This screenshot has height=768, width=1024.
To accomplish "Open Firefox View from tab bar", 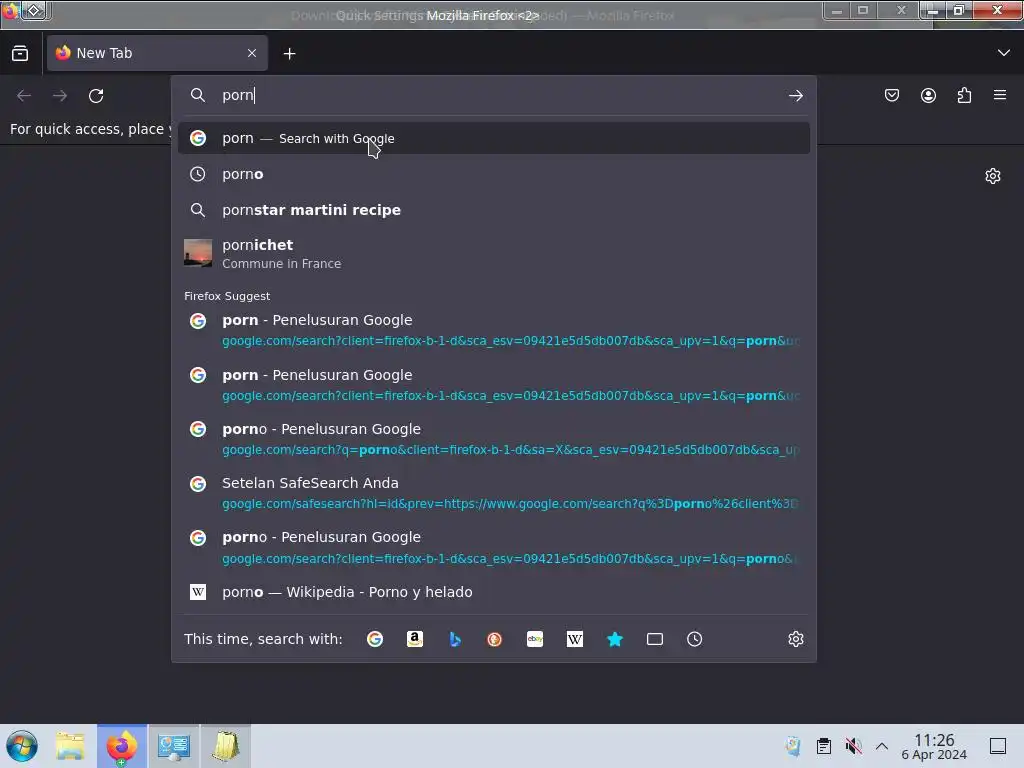I will pos(20,53).
